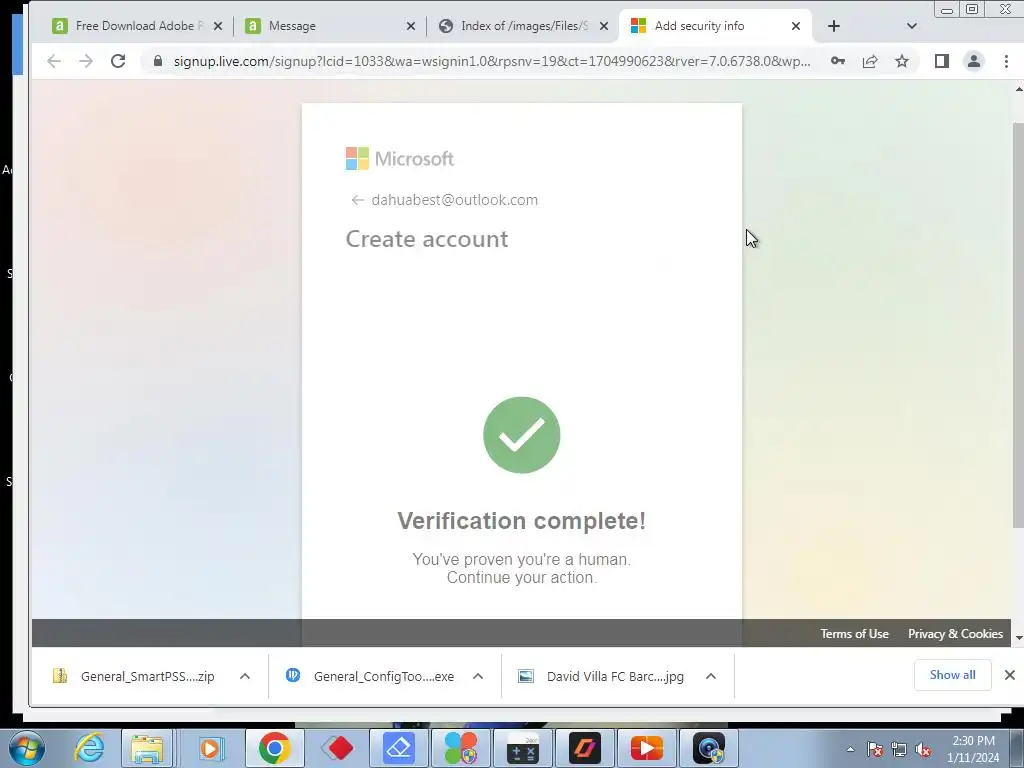
Task: Open the tab search dropdown arrow
Action: pos(912,26)
